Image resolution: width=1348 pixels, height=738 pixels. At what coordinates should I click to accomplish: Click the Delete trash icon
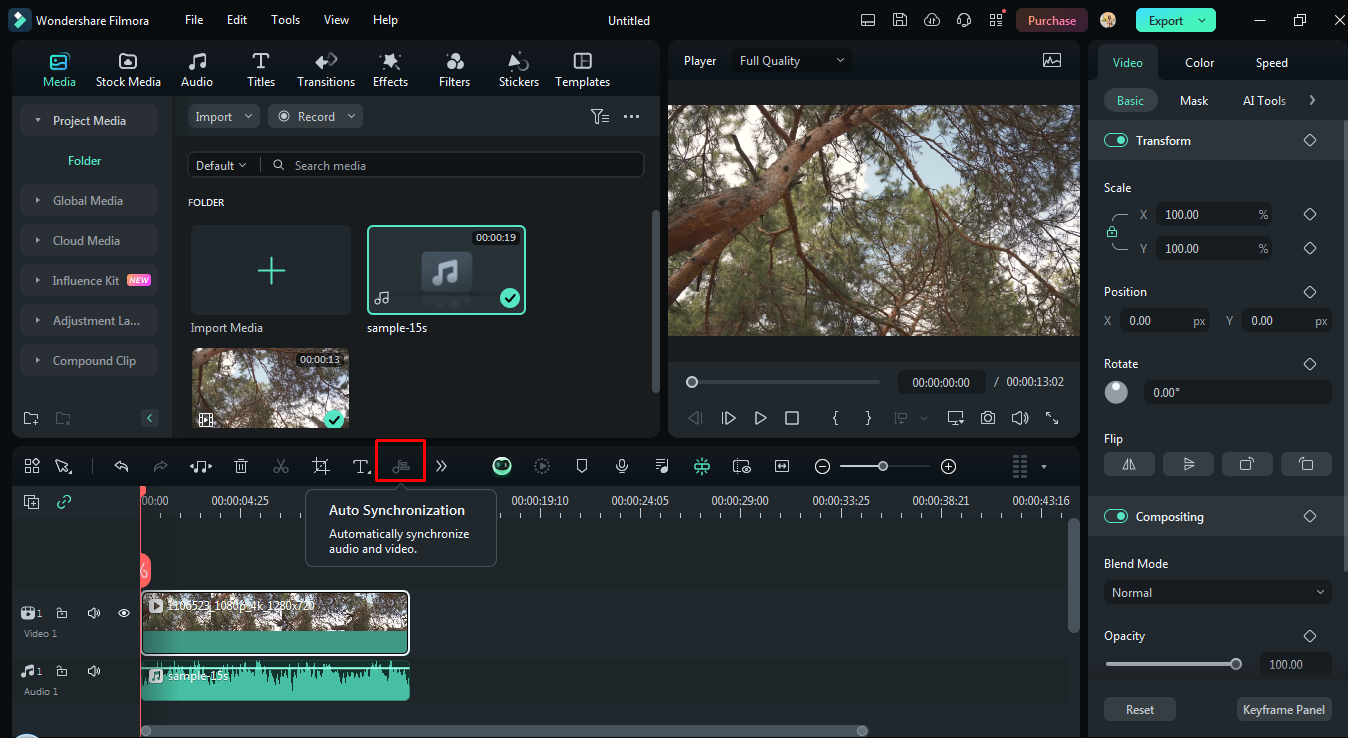241,466
